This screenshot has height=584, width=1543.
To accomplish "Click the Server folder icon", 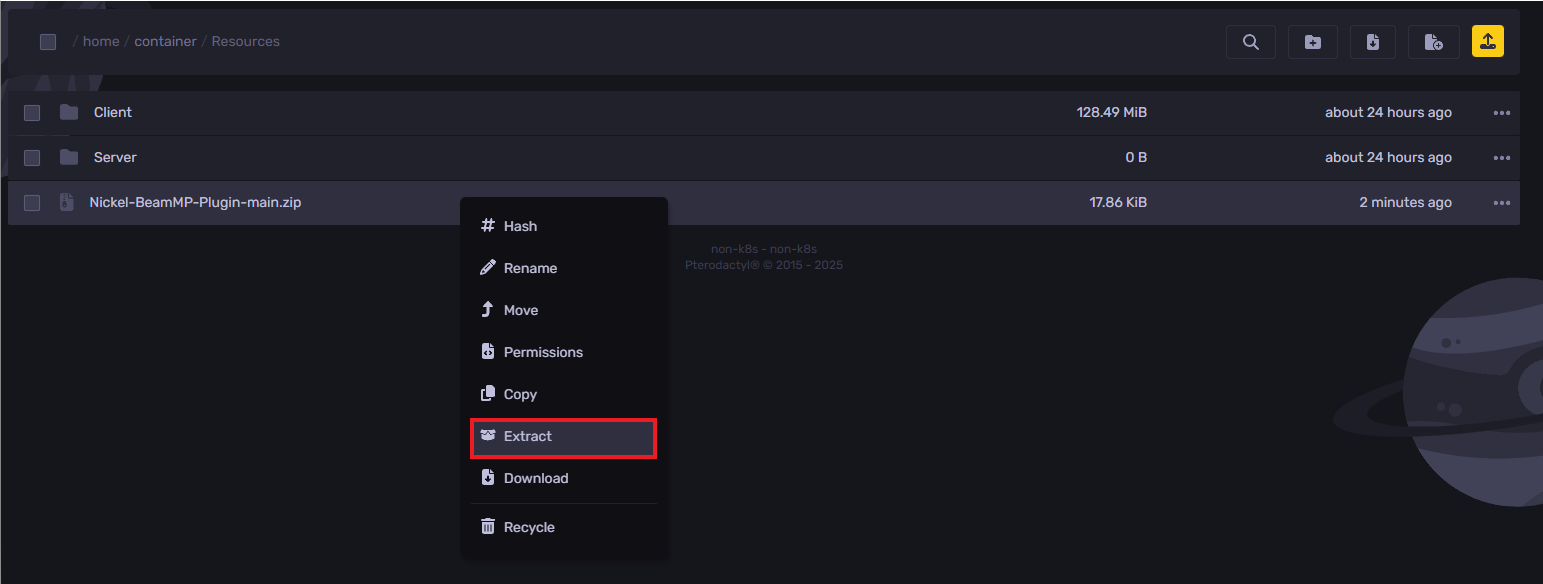I will point(69,157).
